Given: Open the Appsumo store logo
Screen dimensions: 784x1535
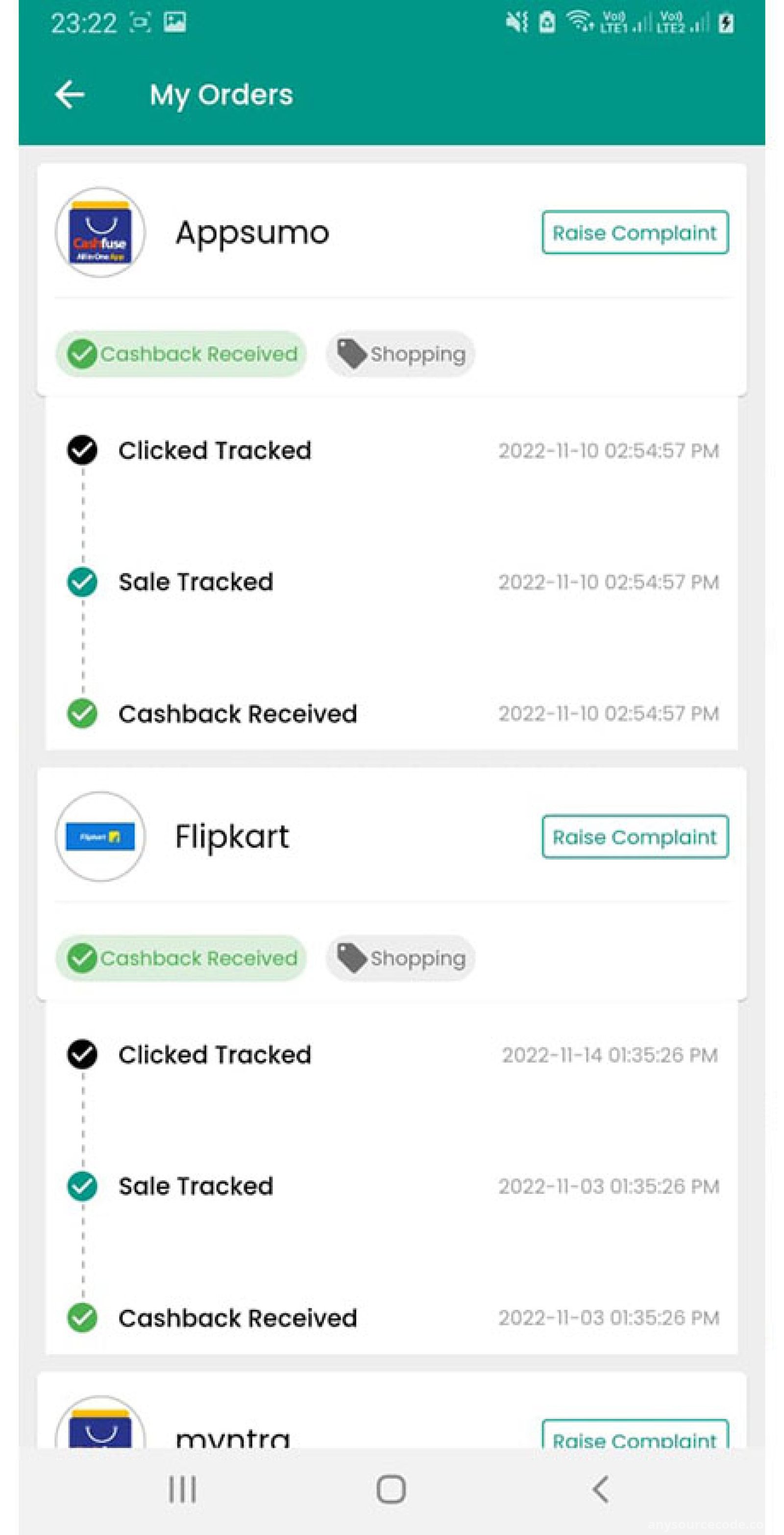Looking at the screenshot, I should 100,232.
